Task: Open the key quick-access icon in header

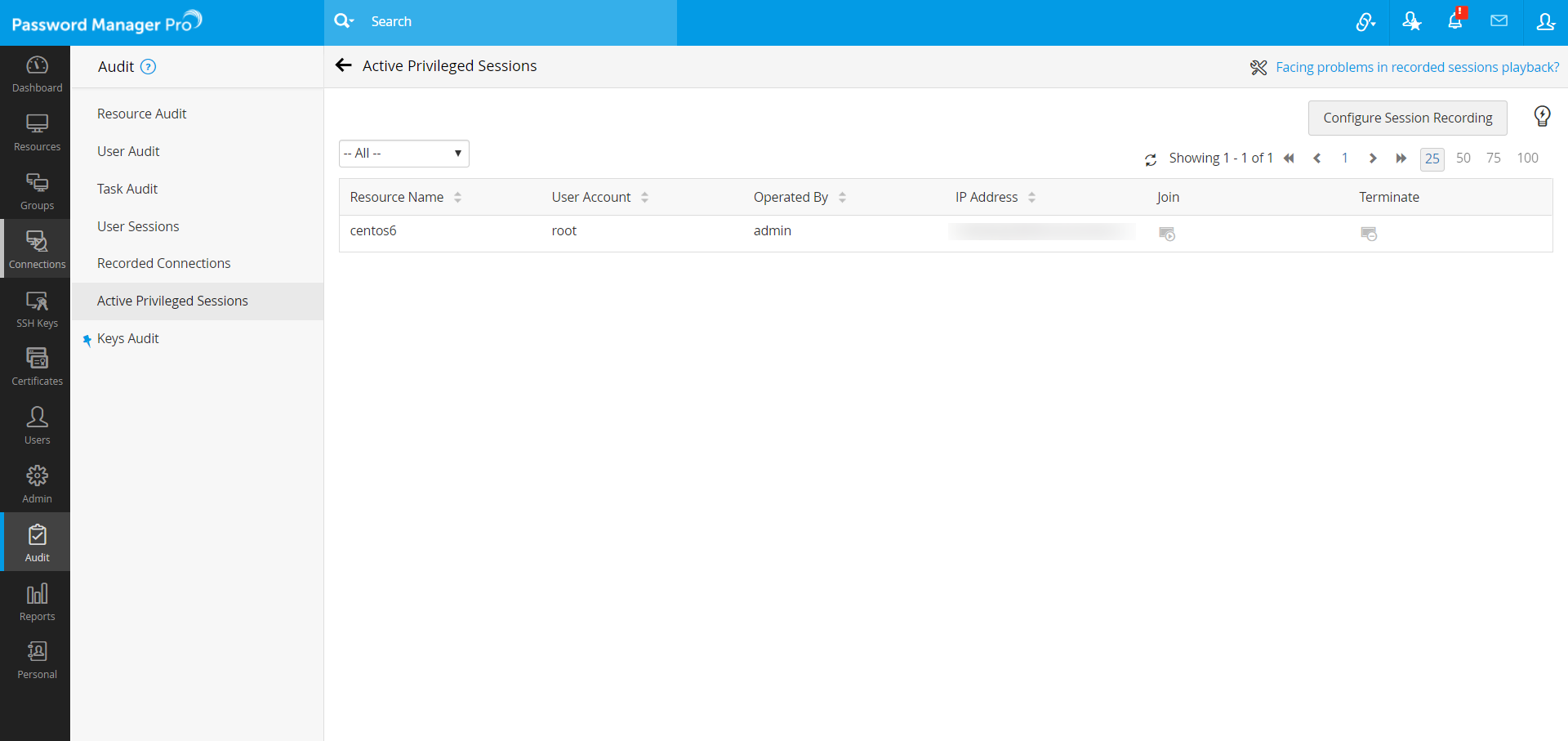Action: coord(1365,22)
